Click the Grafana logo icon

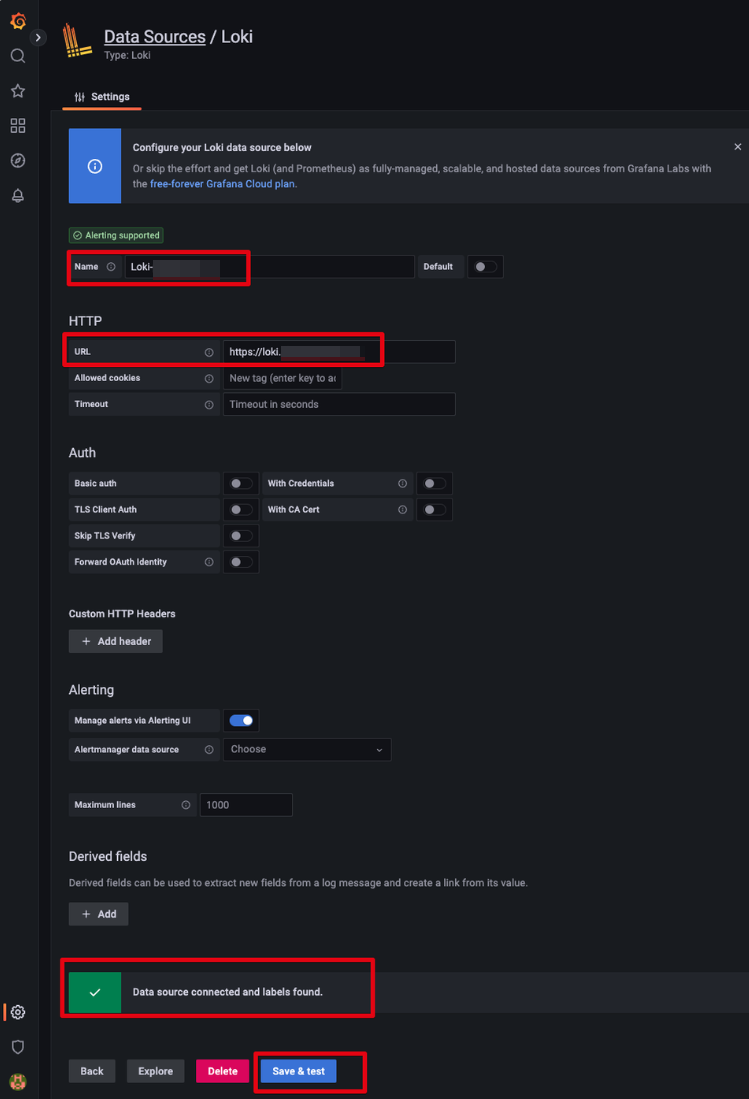18,21
